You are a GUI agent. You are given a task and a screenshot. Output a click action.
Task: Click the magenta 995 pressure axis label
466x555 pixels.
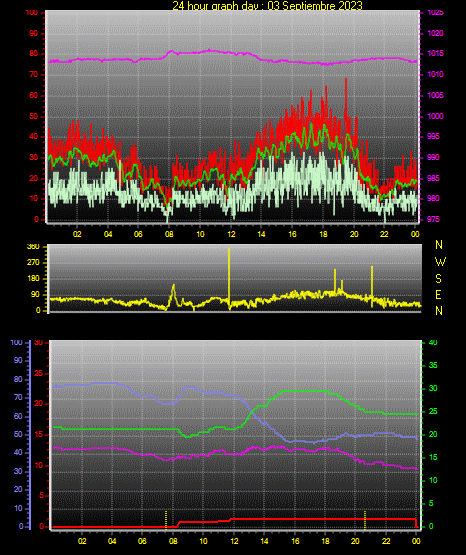coord(434,136)
